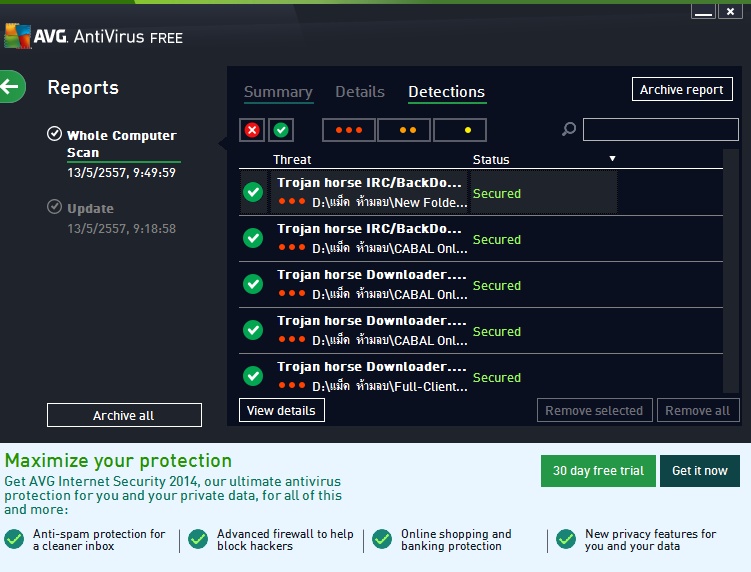Image resolution: width=751 pixels, height=572 pixels.
Task: Click the Online shopping protection check icon
Action: point(382,539)
